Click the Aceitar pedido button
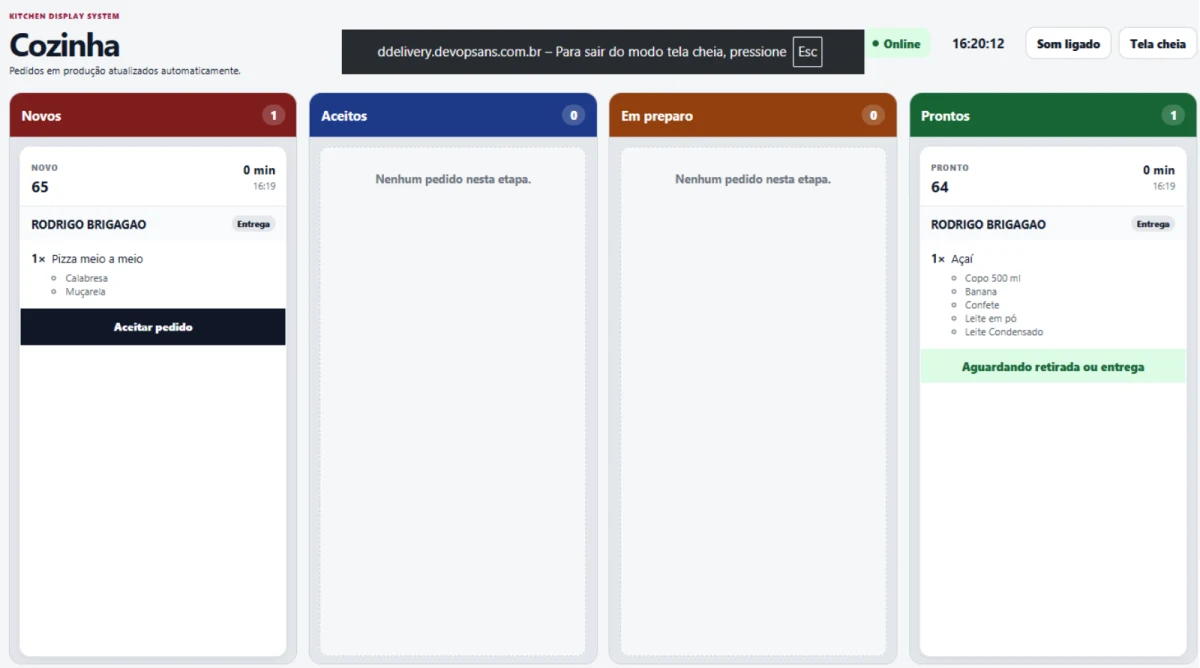 pyautogui.click(x=153, y=327)
